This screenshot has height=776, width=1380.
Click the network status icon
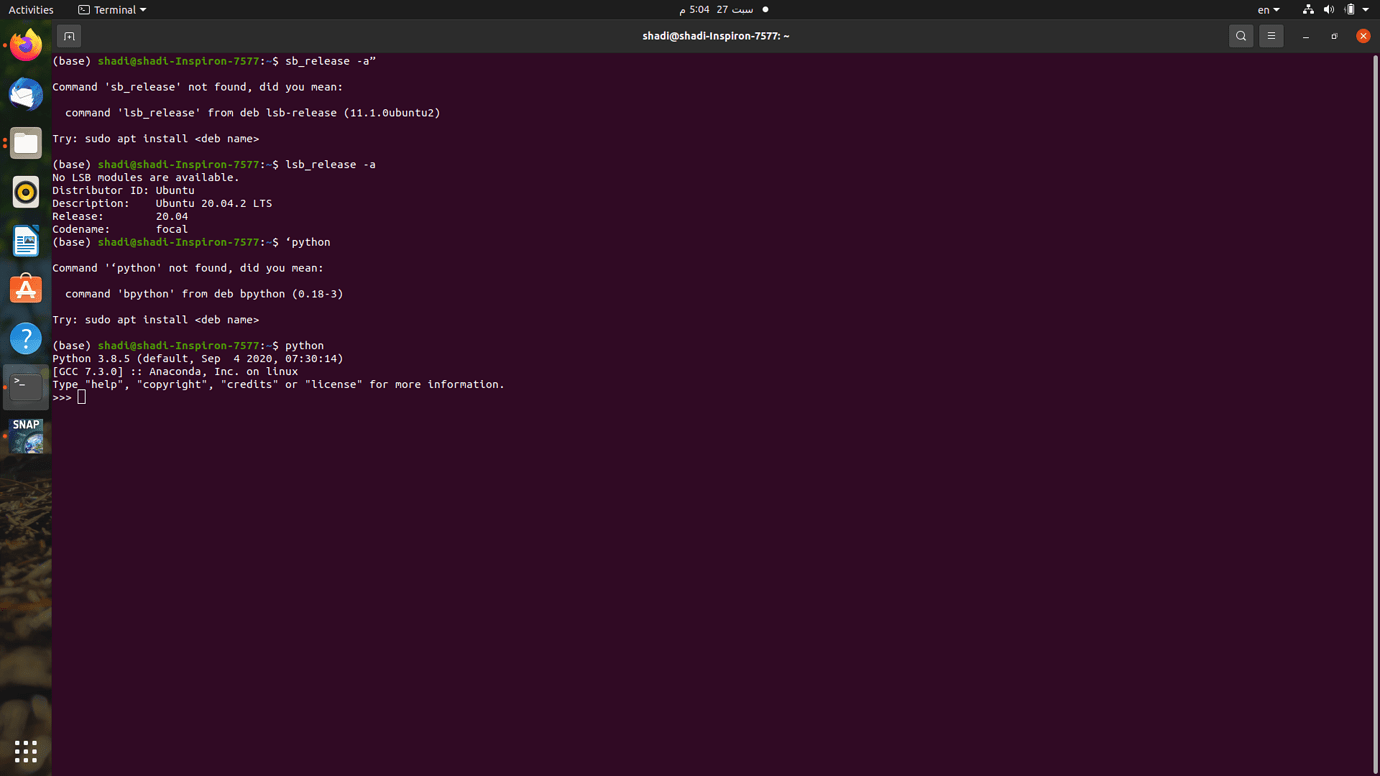1309,9
